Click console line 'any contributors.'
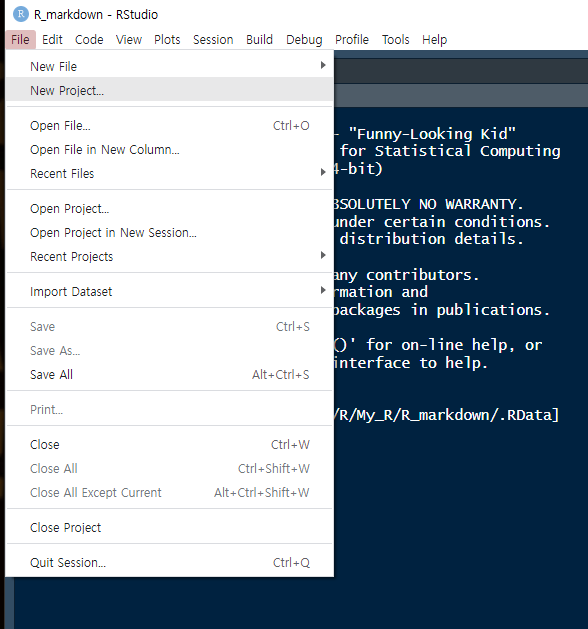The image size is (588, 629). click(x=406, y=275)
